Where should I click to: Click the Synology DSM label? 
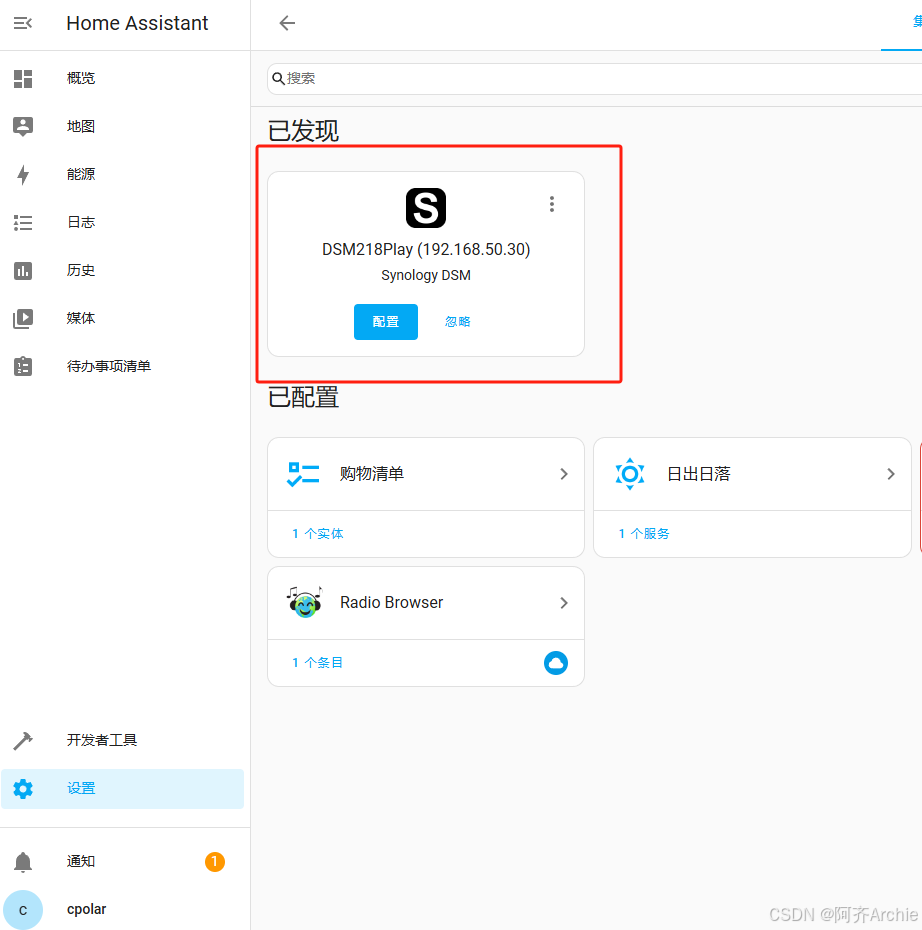point(426,275)
